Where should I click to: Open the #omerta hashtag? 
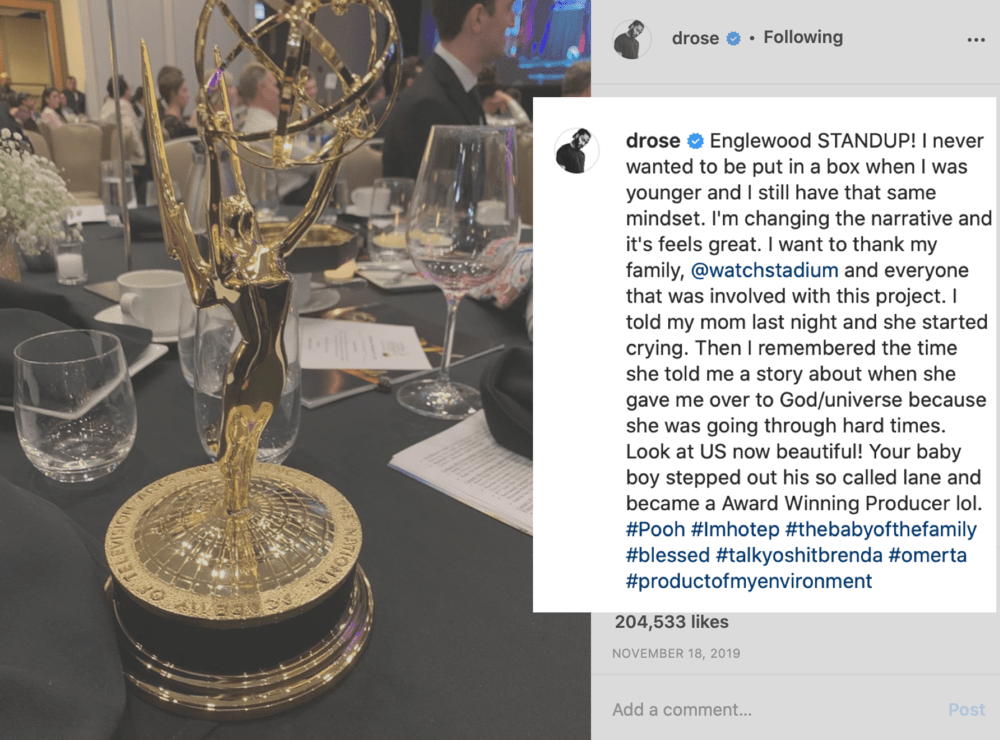coord(927,555)
